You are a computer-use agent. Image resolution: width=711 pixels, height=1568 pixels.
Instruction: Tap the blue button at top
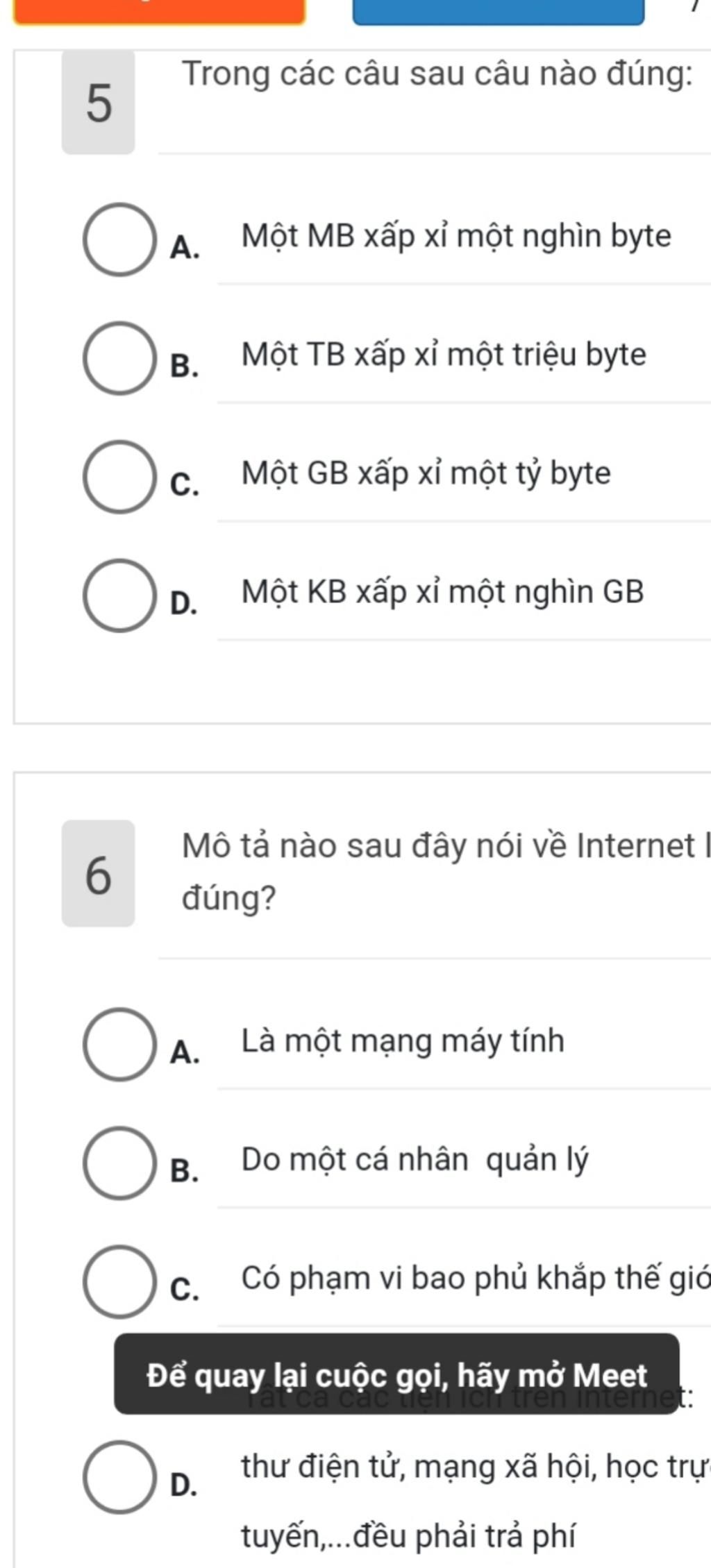tap(499, 12)
